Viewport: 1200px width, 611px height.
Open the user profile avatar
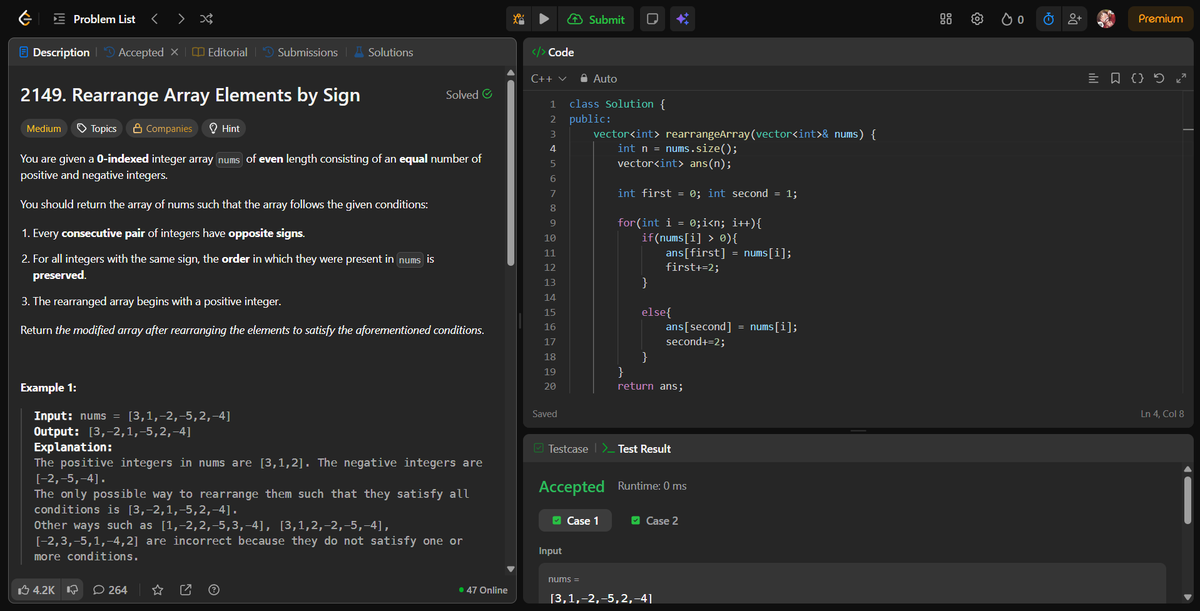(x=1107, y=19)
